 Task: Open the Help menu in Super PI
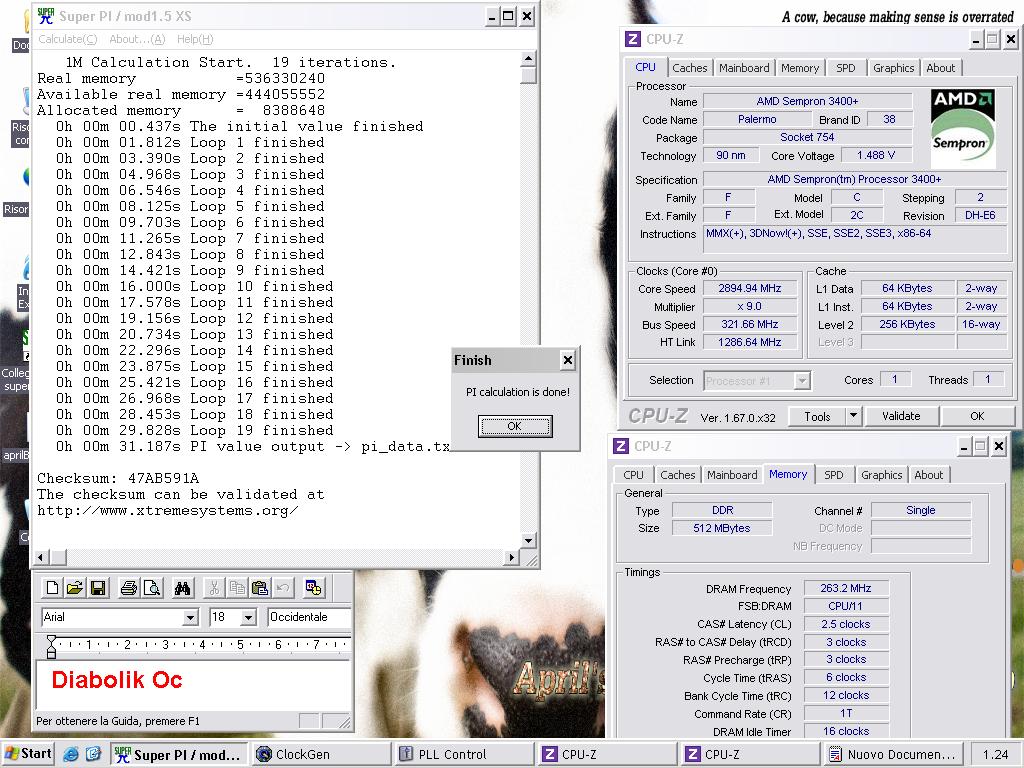click(195, 39)
